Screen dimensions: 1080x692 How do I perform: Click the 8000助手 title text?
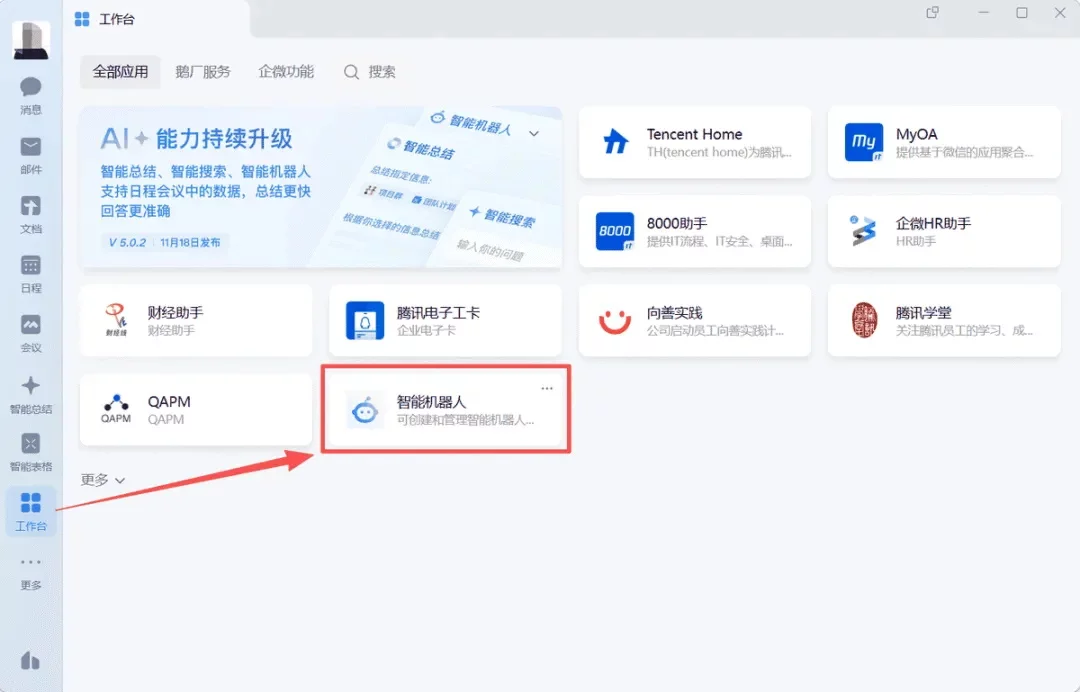[676, 223]
